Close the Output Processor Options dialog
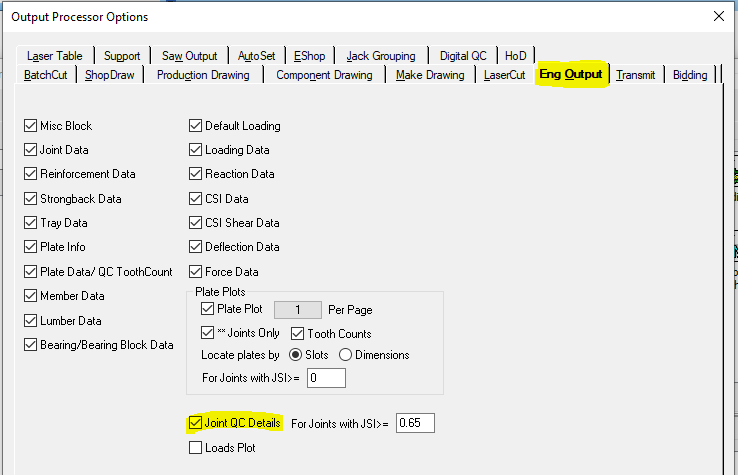The image size is (738, 475). click(717, 16)
